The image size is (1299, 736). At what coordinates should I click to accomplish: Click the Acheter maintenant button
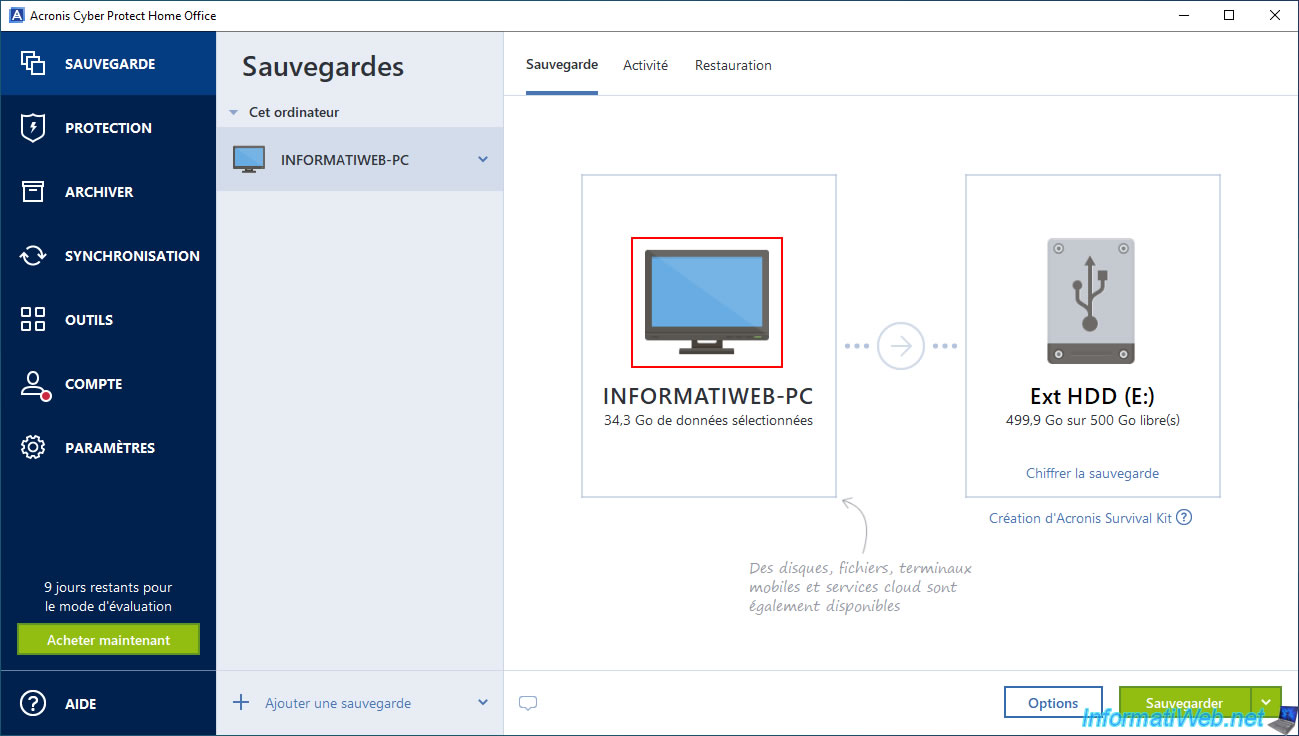click(x=108, y=640)
